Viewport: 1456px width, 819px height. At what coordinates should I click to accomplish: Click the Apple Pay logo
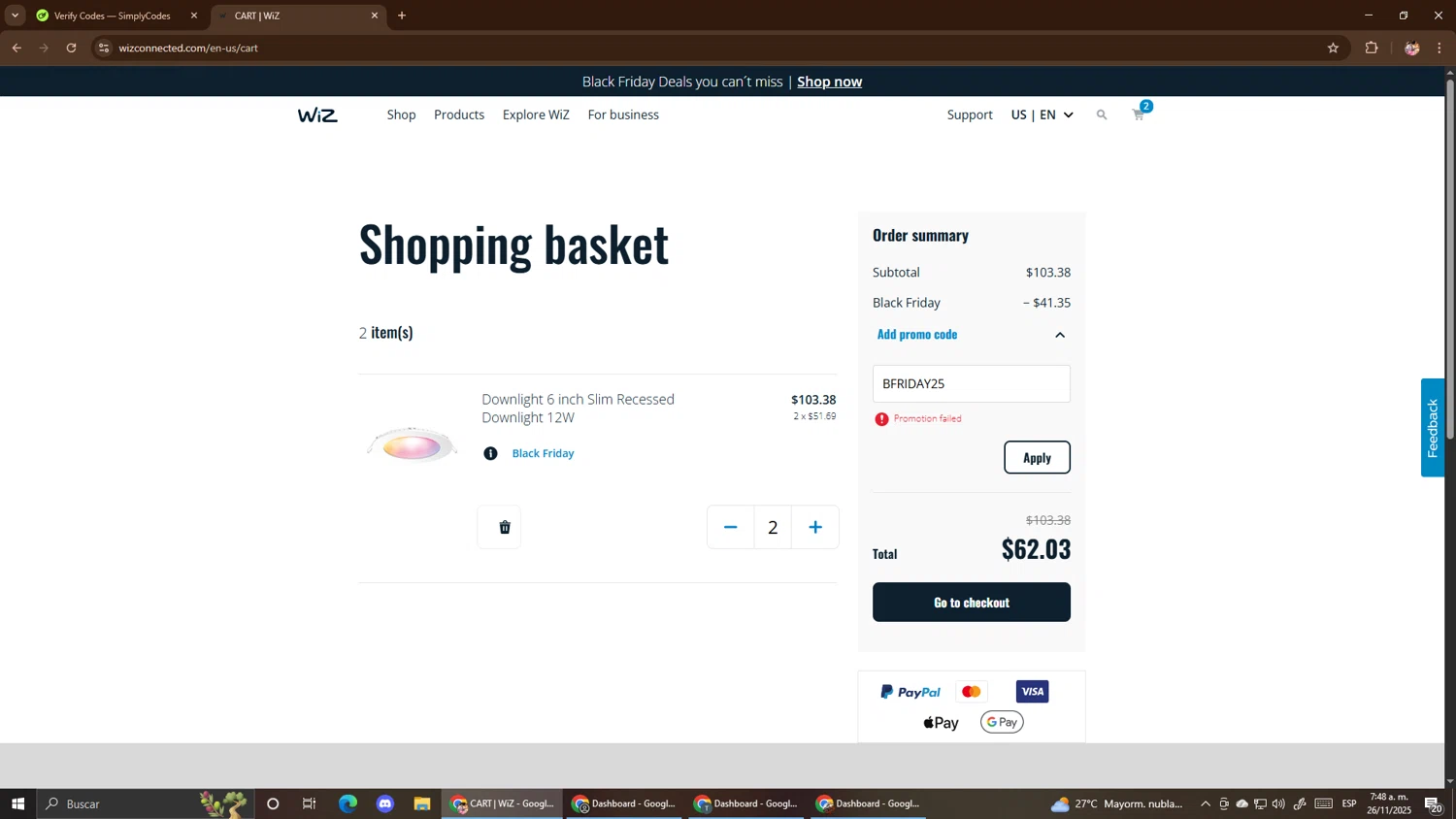[x=941, y=722]
